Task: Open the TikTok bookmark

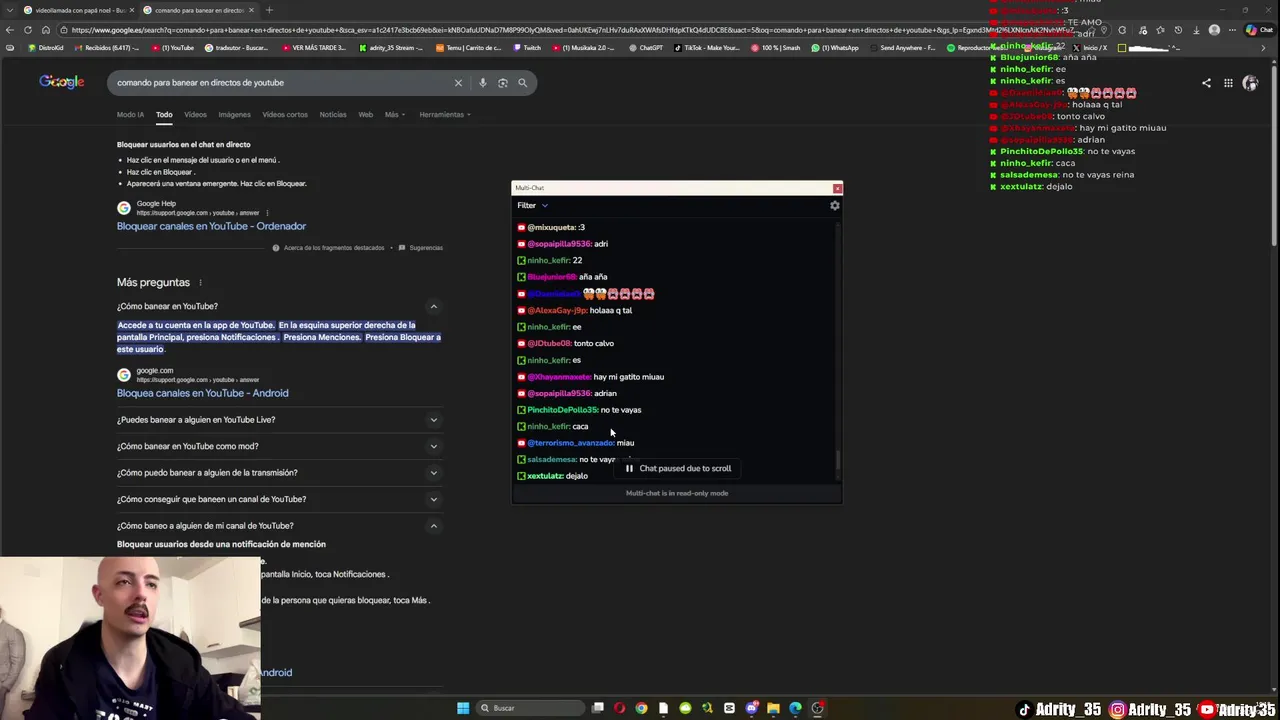Action: (x=707, y=48)
